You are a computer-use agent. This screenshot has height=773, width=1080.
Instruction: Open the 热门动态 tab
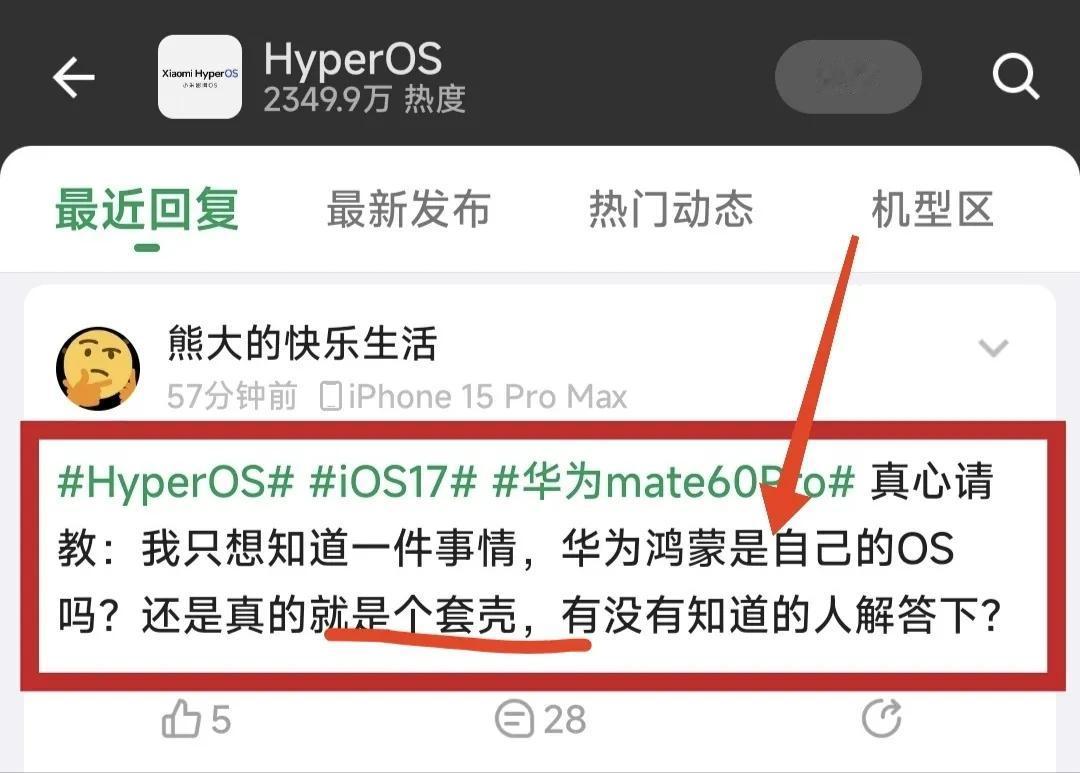[671, 209]
